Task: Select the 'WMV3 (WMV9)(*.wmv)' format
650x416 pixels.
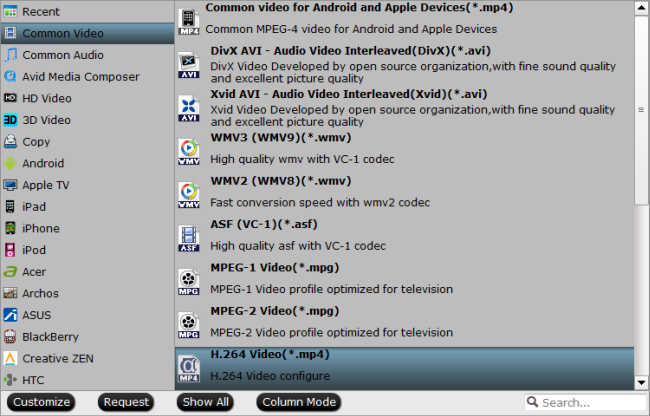Action: pyautogui.click(x=405, y=152)
